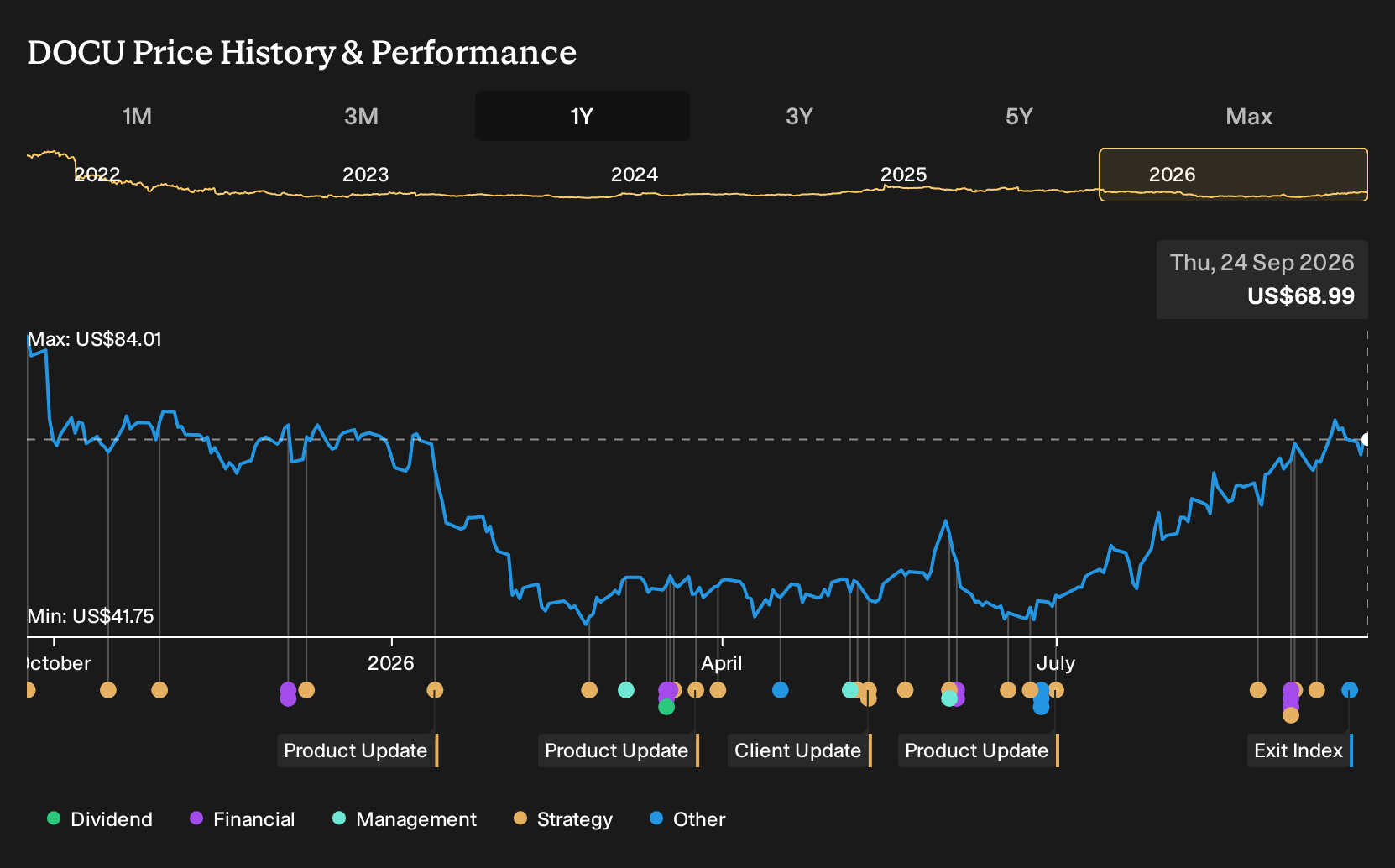Click the US$68.99 price tooltip
This screenshot has width=1395, height=868.
click(x=1262, y=280)
